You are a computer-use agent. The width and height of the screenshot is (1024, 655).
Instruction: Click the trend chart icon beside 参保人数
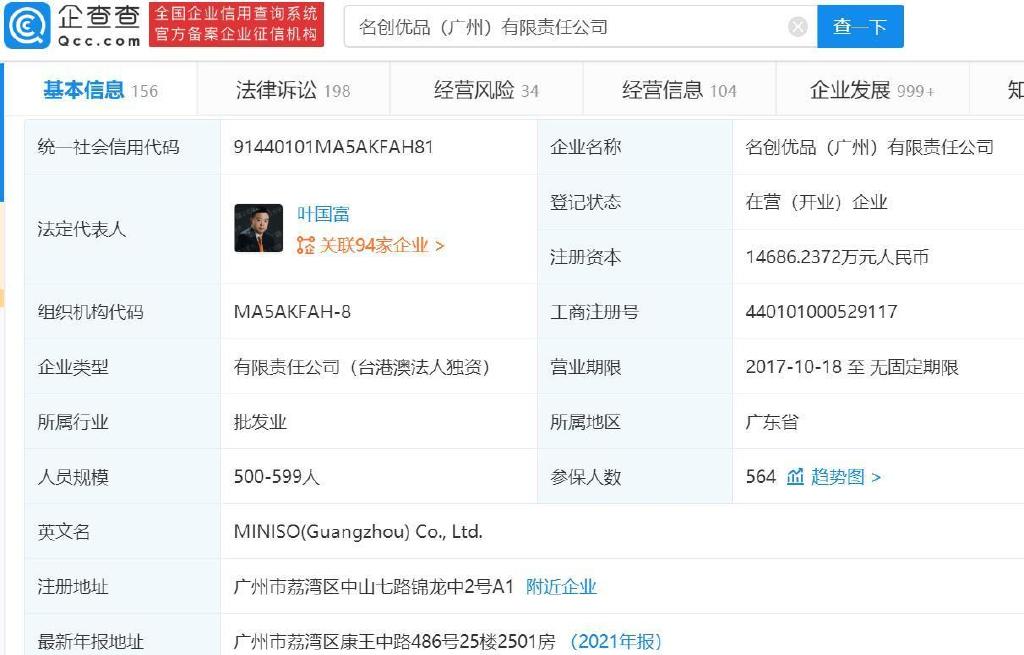[795, 477]
